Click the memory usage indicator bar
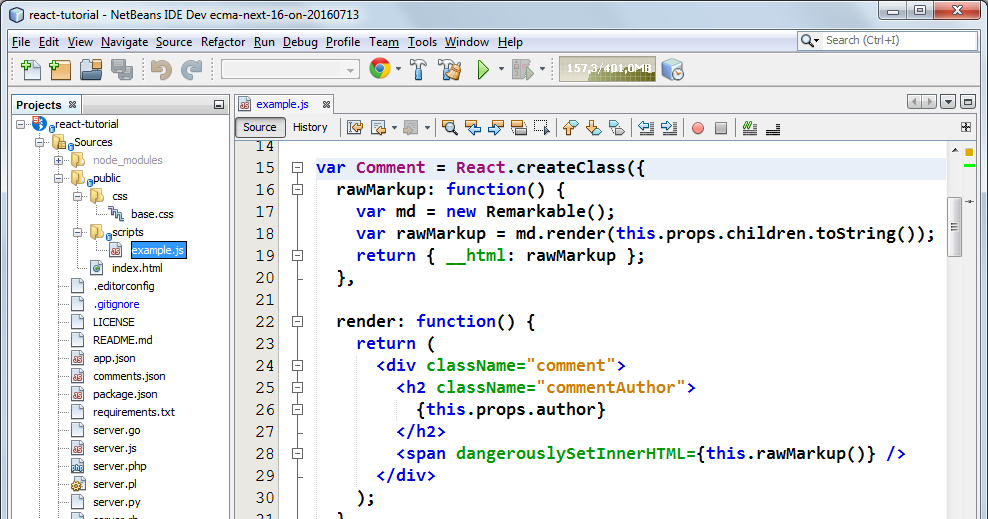This screenshot has height=519, width=988. pos(607,69)
